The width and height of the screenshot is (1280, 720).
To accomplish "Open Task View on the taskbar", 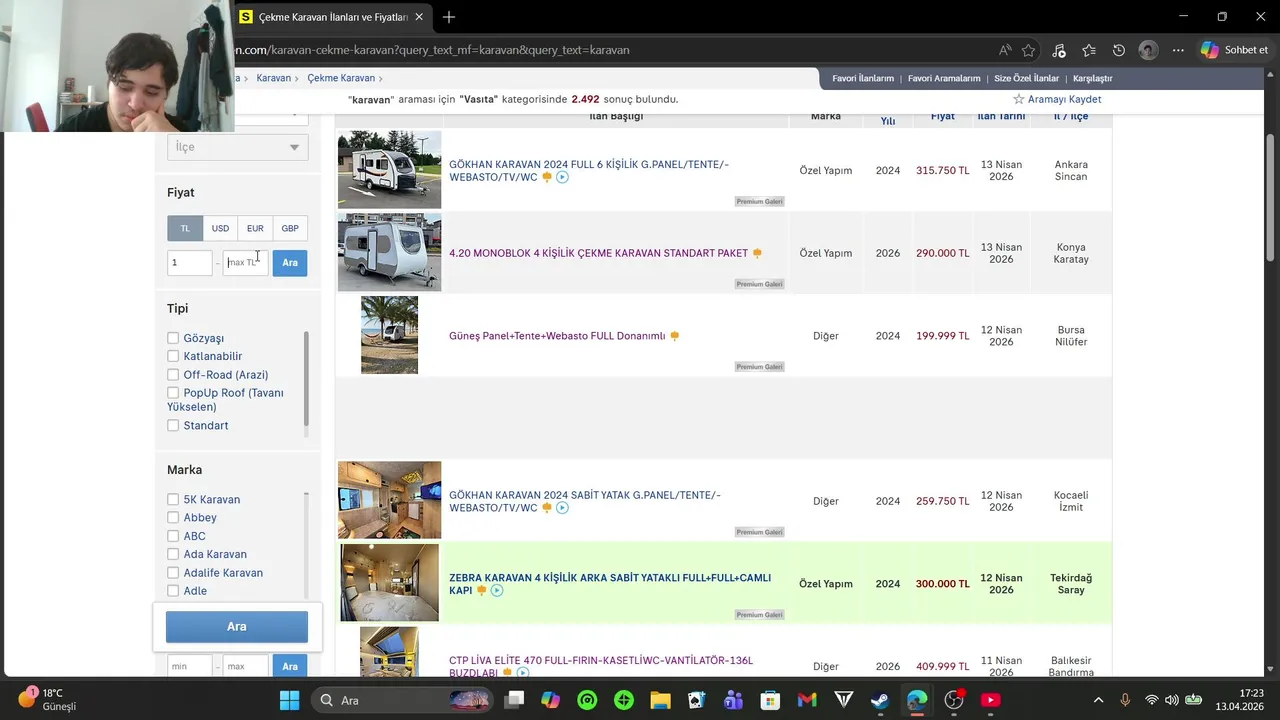I will coord(514,700).
